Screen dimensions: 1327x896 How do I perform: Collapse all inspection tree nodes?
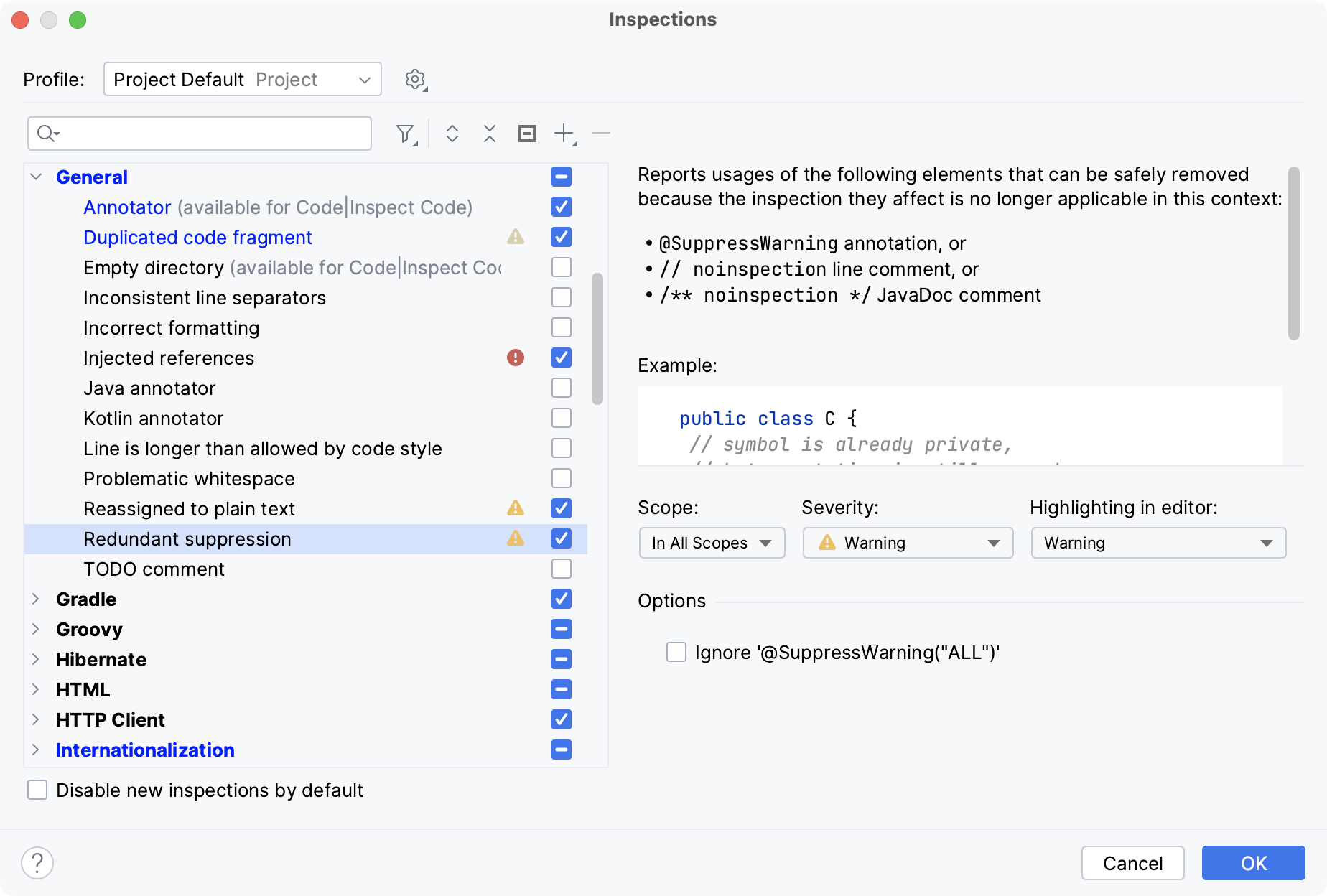(x=490, y=134)
